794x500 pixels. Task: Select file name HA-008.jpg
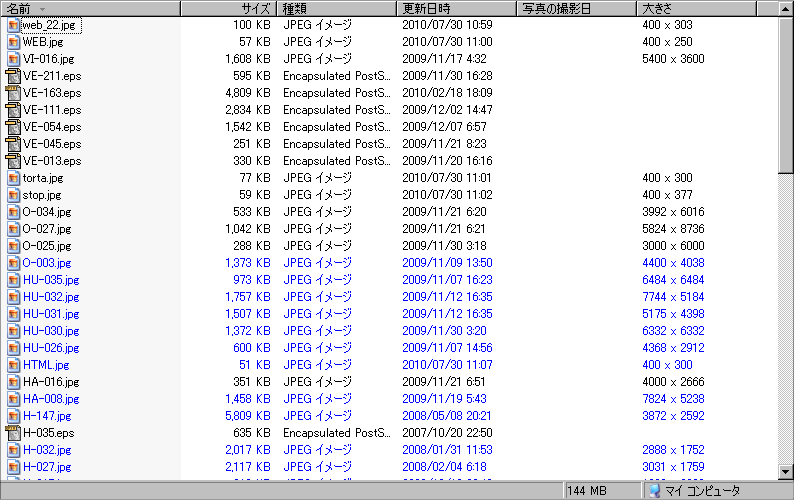click(51, 399)
